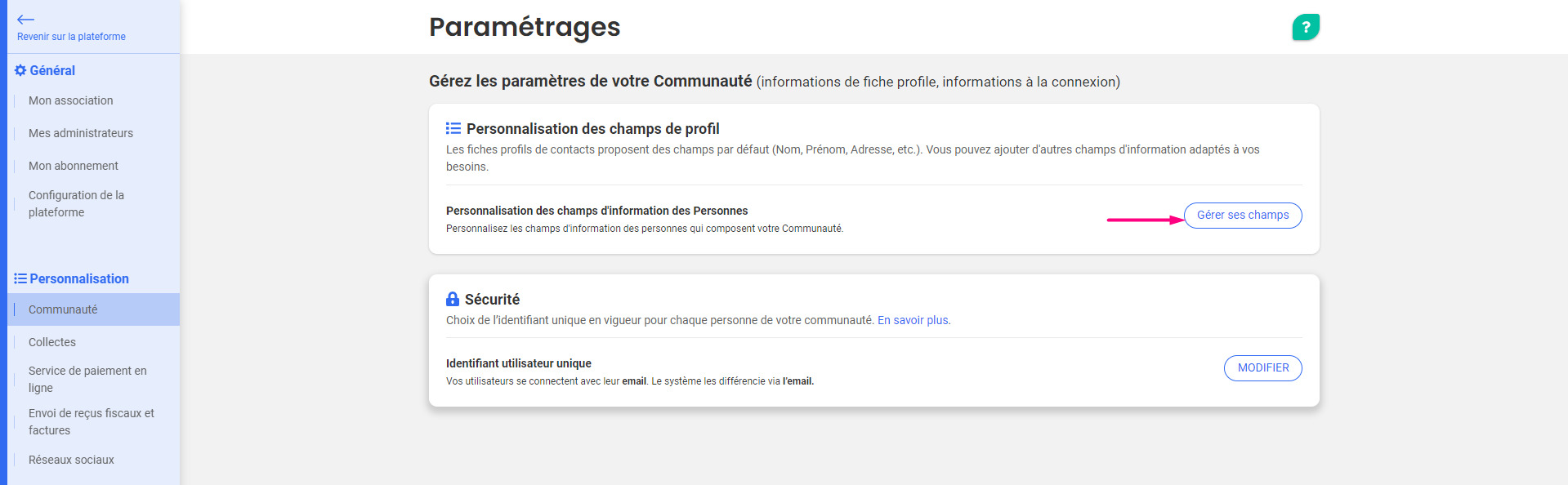Click the Paramétrages page title
This screenshot has height=485, width=1568.
pos(525,27)
